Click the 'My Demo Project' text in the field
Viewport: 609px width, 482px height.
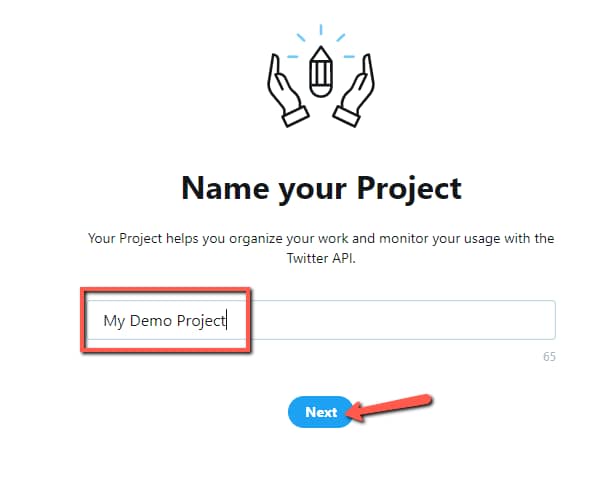coord(165,320)
